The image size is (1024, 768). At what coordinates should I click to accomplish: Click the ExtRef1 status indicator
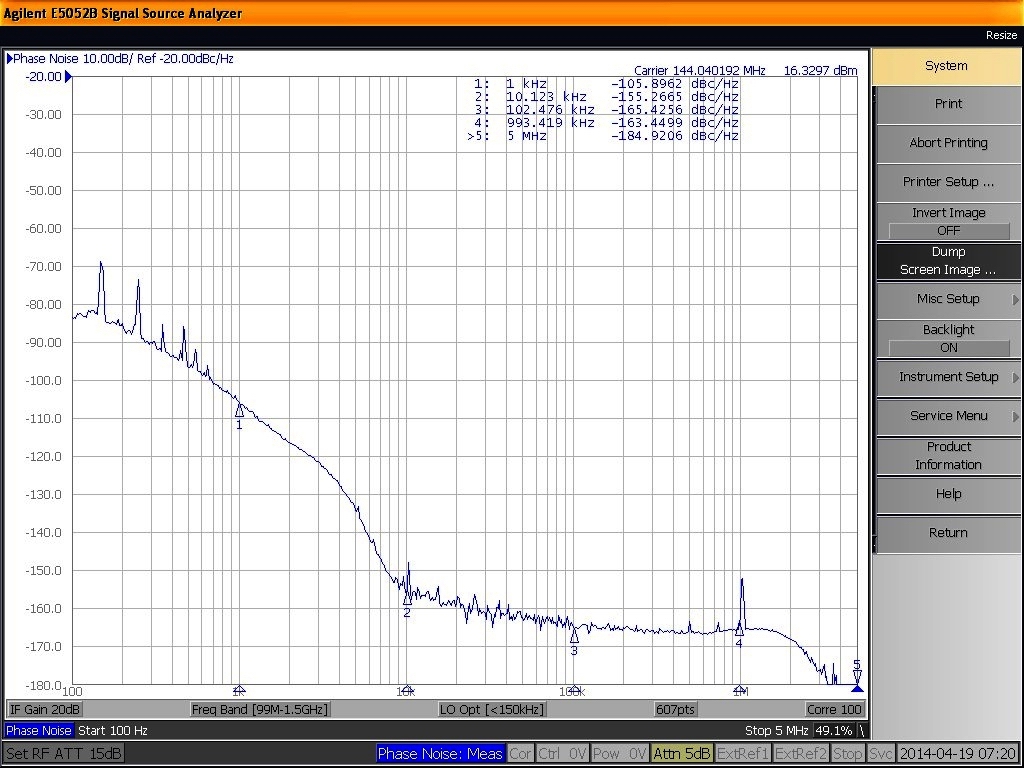point(743,754)
